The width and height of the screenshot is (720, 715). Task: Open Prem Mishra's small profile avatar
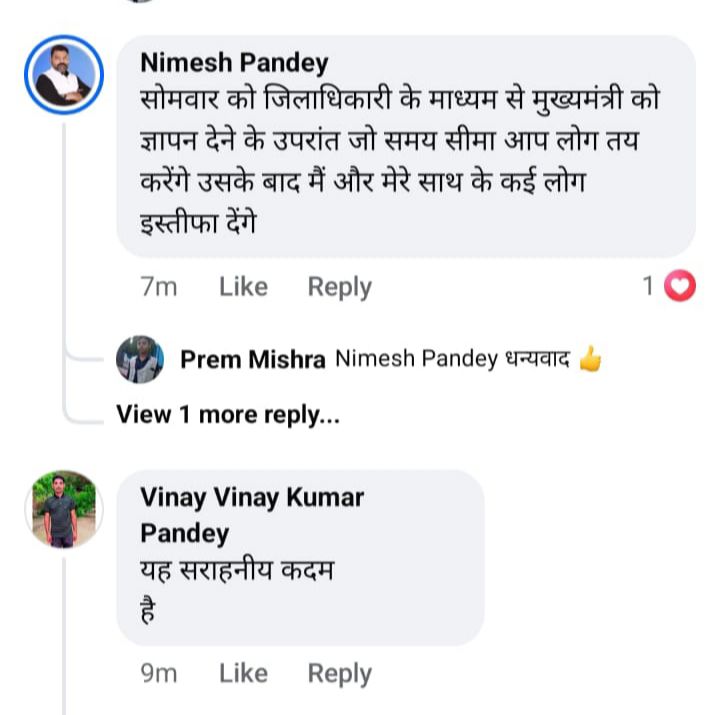click(140, 359)
